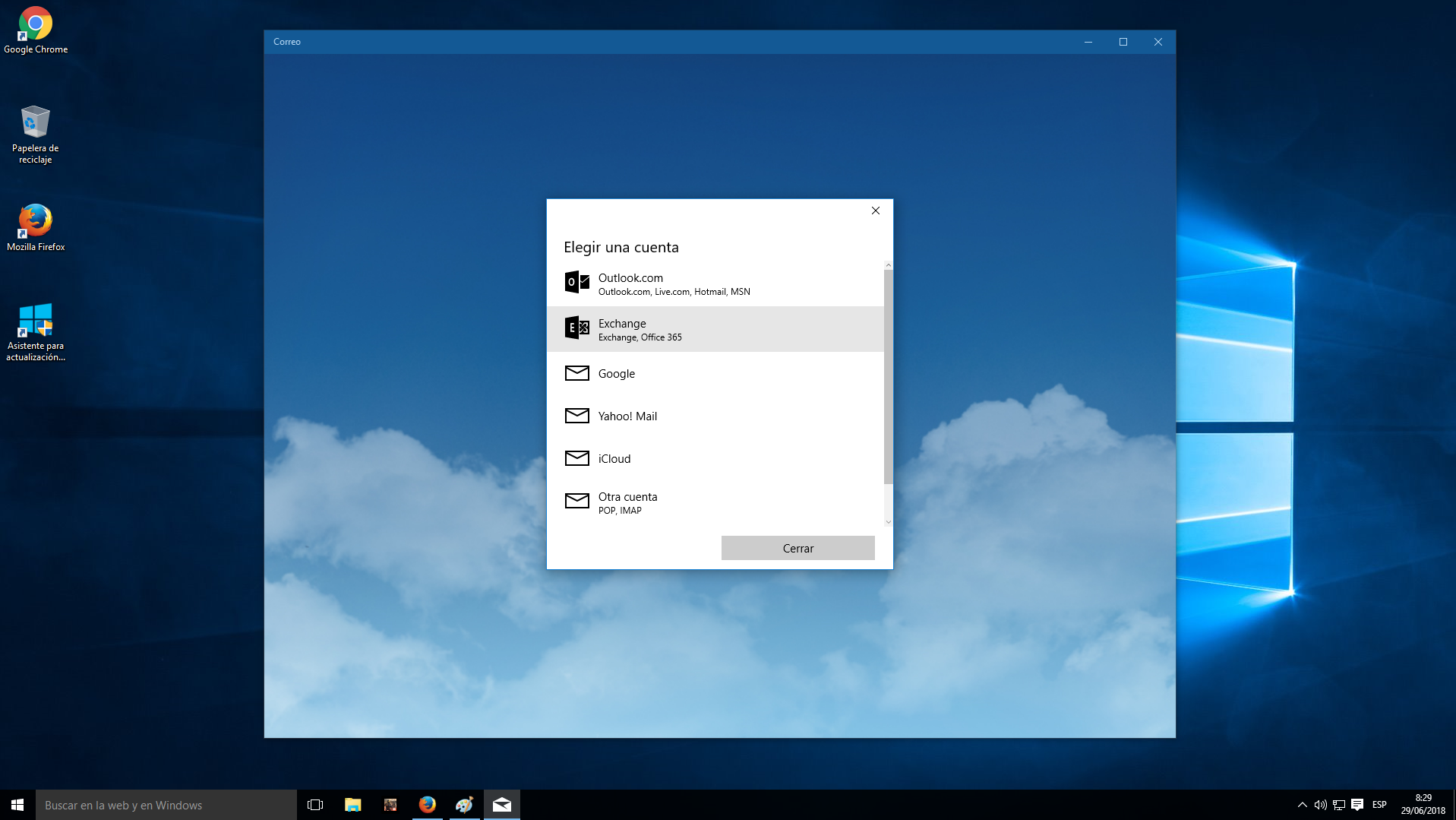Screen dimensions: 1456x820
Task: Open the taskbar app next to File Explorer
Action: click(390, 805)
